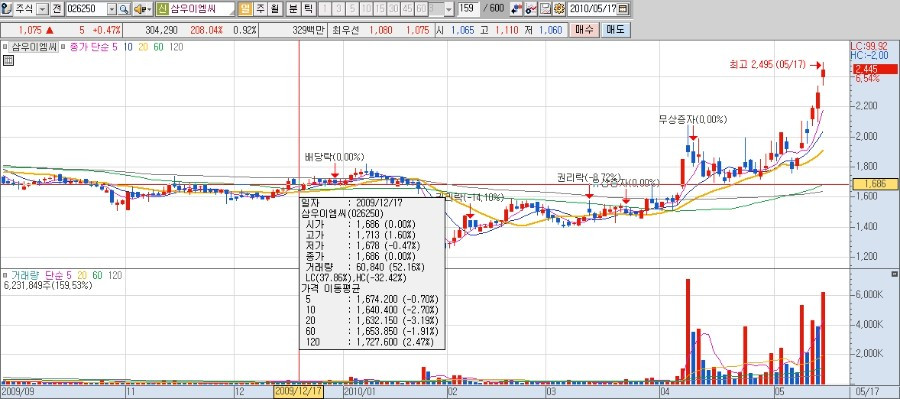
Task: Toggle the daily (일) chart period
Action: (x=245, y=9)
